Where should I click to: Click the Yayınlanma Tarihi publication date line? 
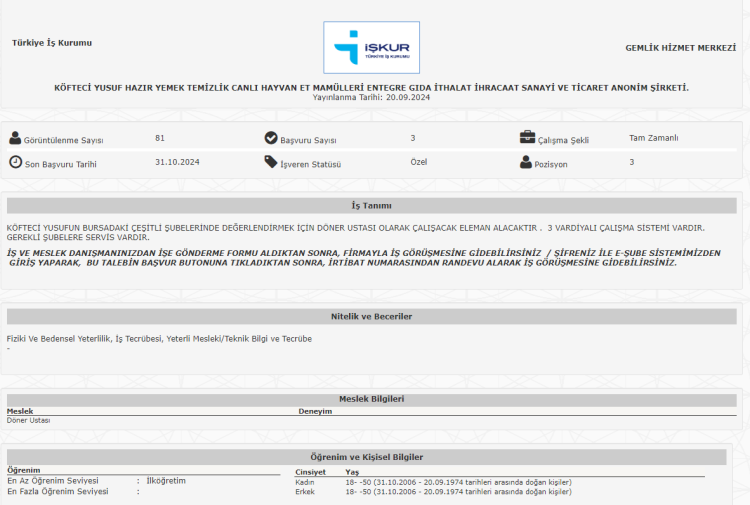pyautogui.click(x=371, y=98)
